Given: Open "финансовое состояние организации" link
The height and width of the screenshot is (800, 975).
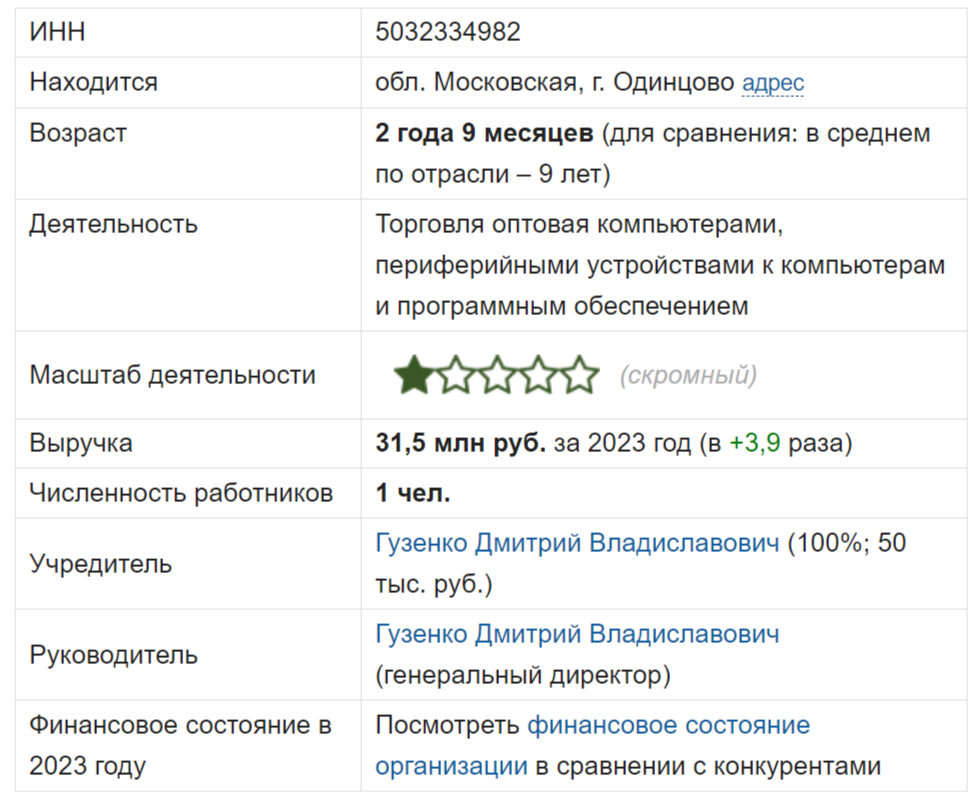Looking at the screenshot, I should (x=668, y=725).
